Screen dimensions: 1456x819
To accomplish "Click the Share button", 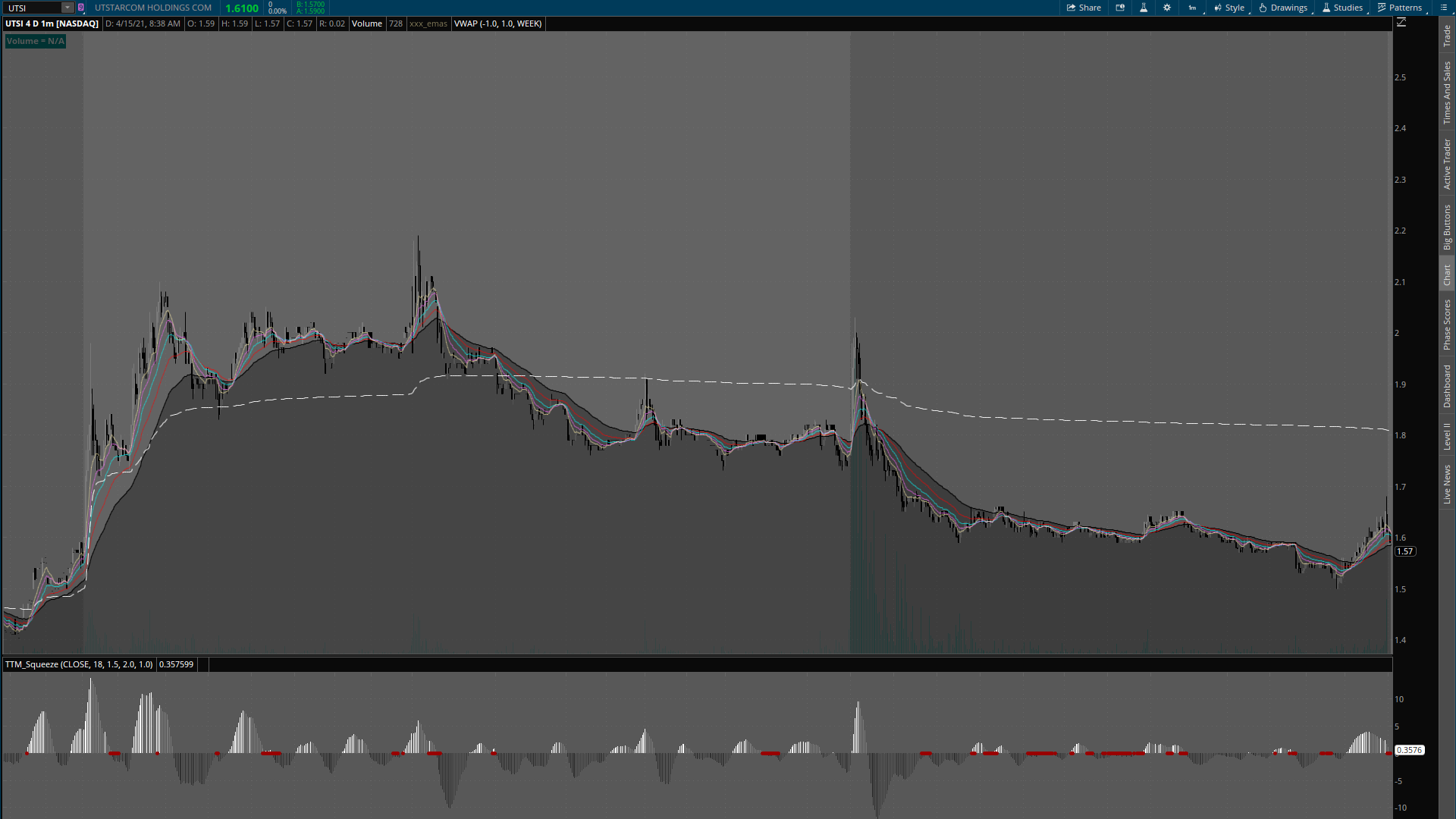I will tap(1084, 8).
